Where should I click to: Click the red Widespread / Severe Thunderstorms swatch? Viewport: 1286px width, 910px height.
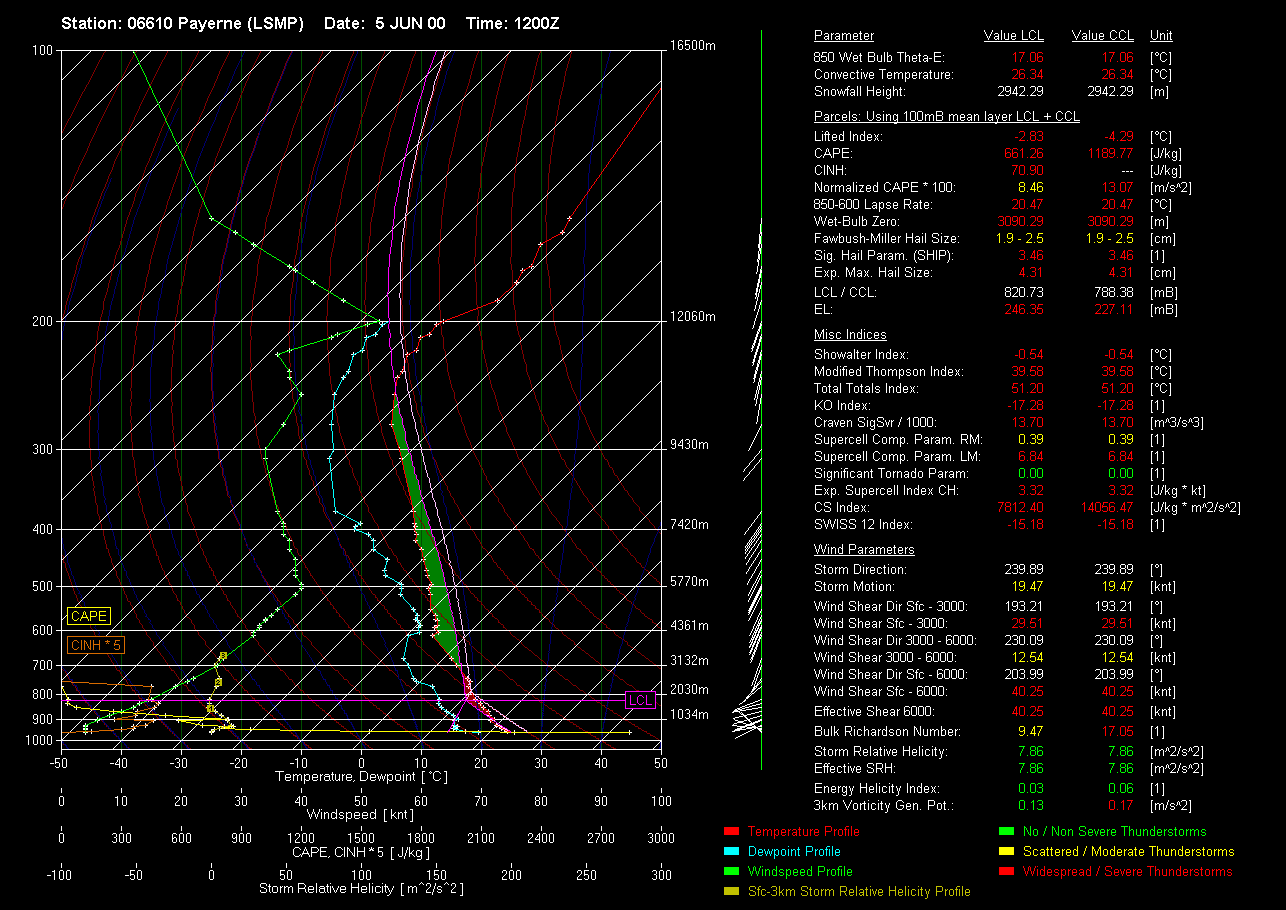pyautogui.click(x=1006, y=871)
